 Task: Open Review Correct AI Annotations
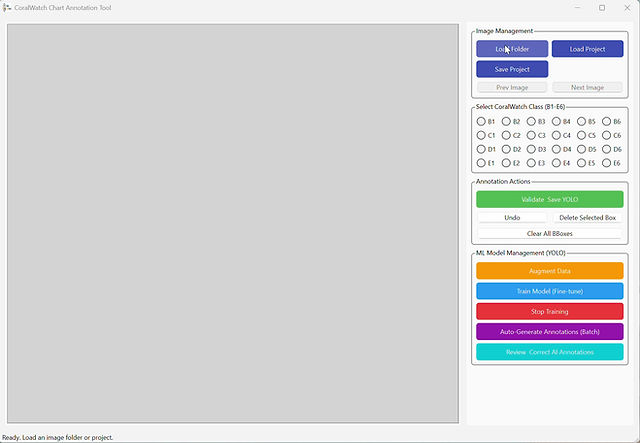550,352
